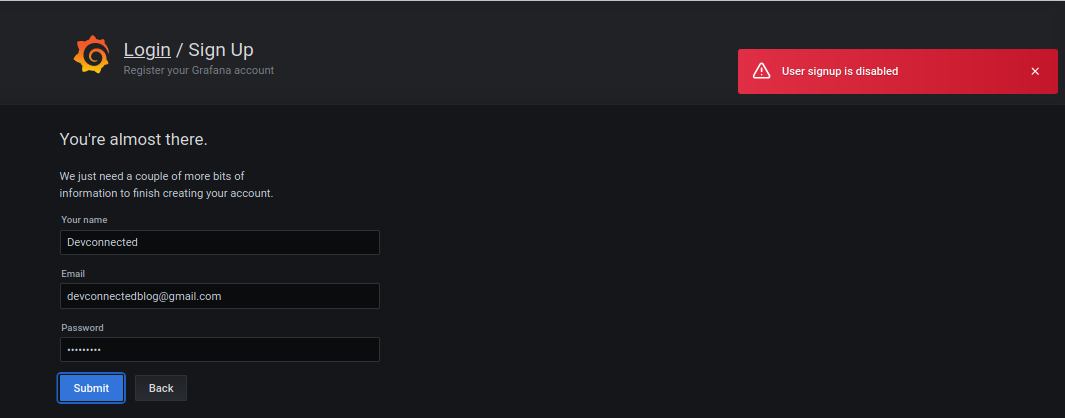Go back using the Back button
The image size is (1065, 418).
(161, 388)
